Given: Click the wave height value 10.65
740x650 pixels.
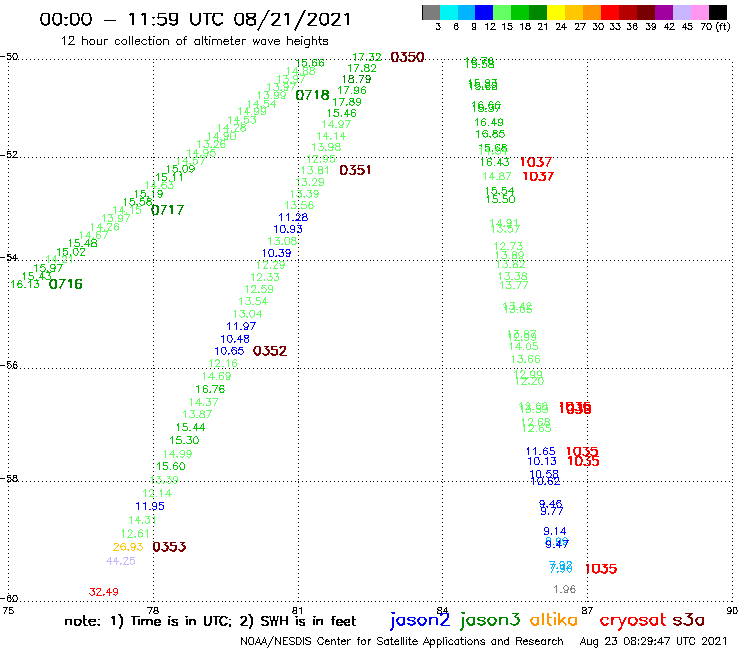Looking at the screenshot, I should click(x=229, y=351).
